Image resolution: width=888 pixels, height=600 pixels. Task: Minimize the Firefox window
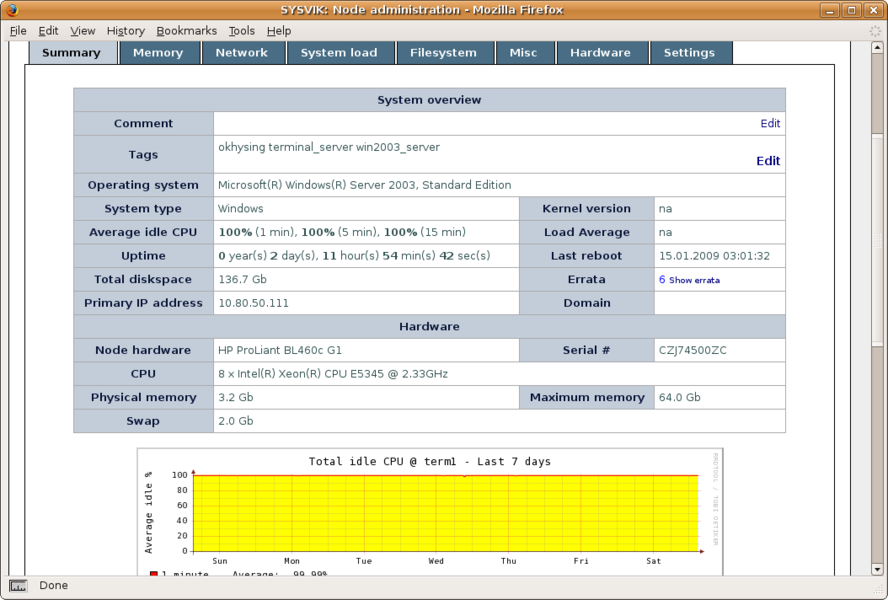830,10
